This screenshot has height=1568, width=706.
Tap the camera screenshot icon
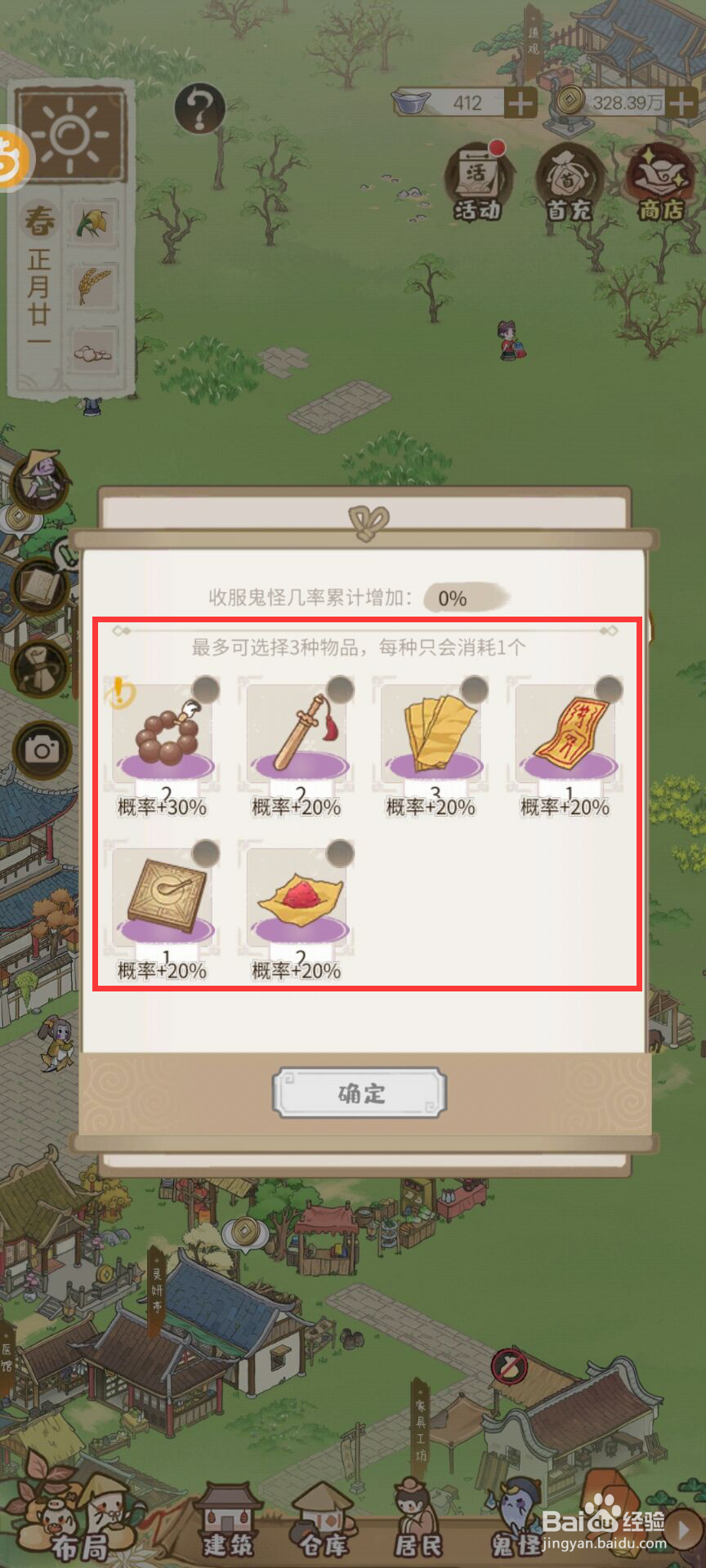pos(42,748)
